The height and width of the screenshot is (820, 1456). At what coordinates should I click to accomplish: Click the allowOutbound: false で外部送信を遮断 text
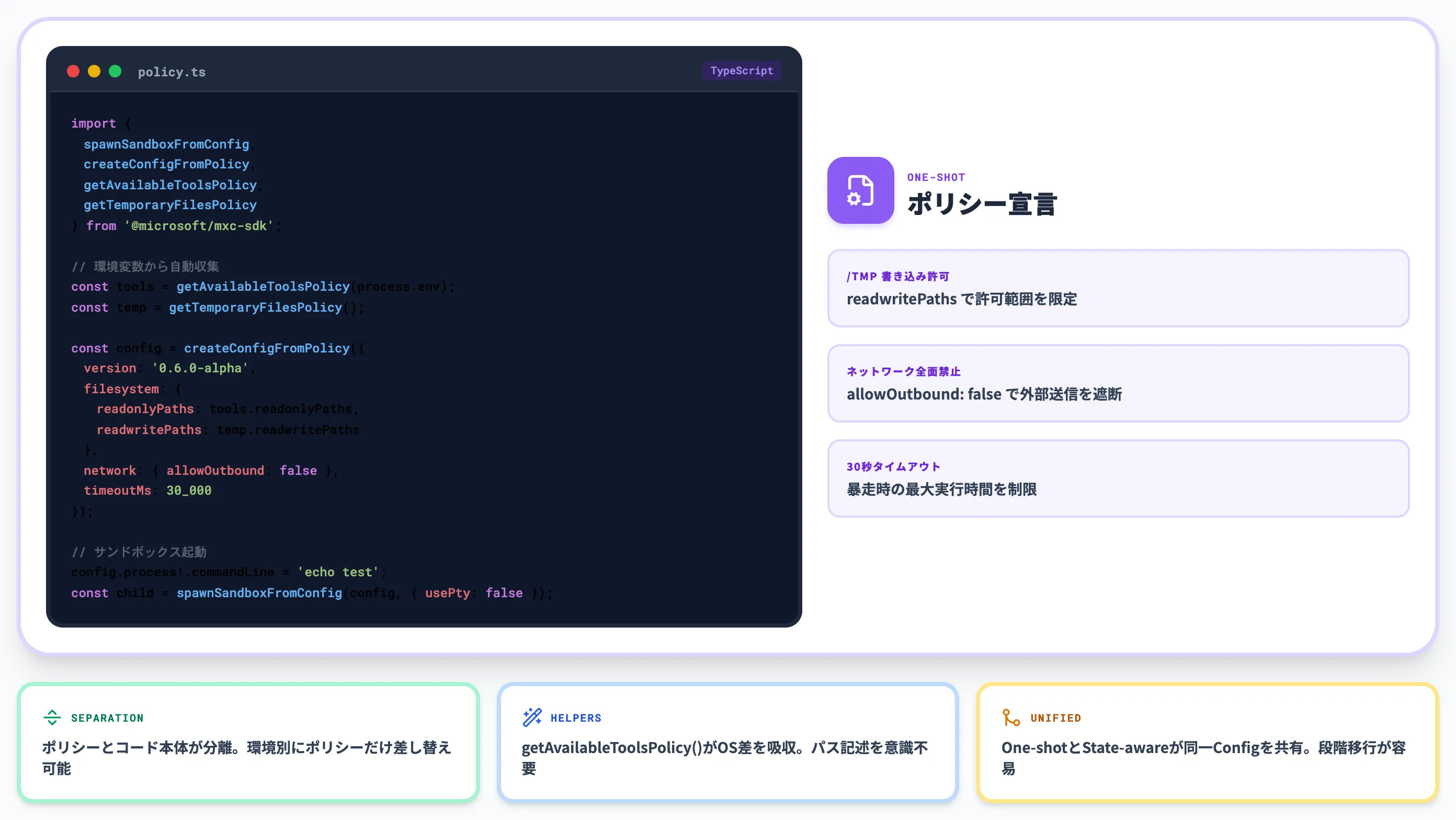click(984, 394)
